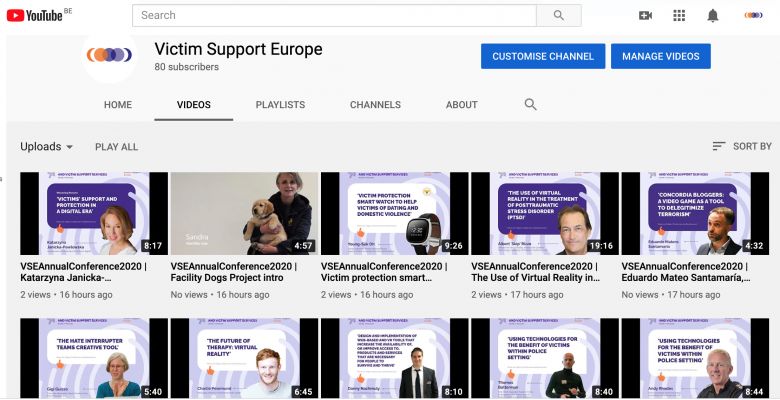Open the account avatar menu
Viewport: 780px width, 400px height.
pos(753,15)
